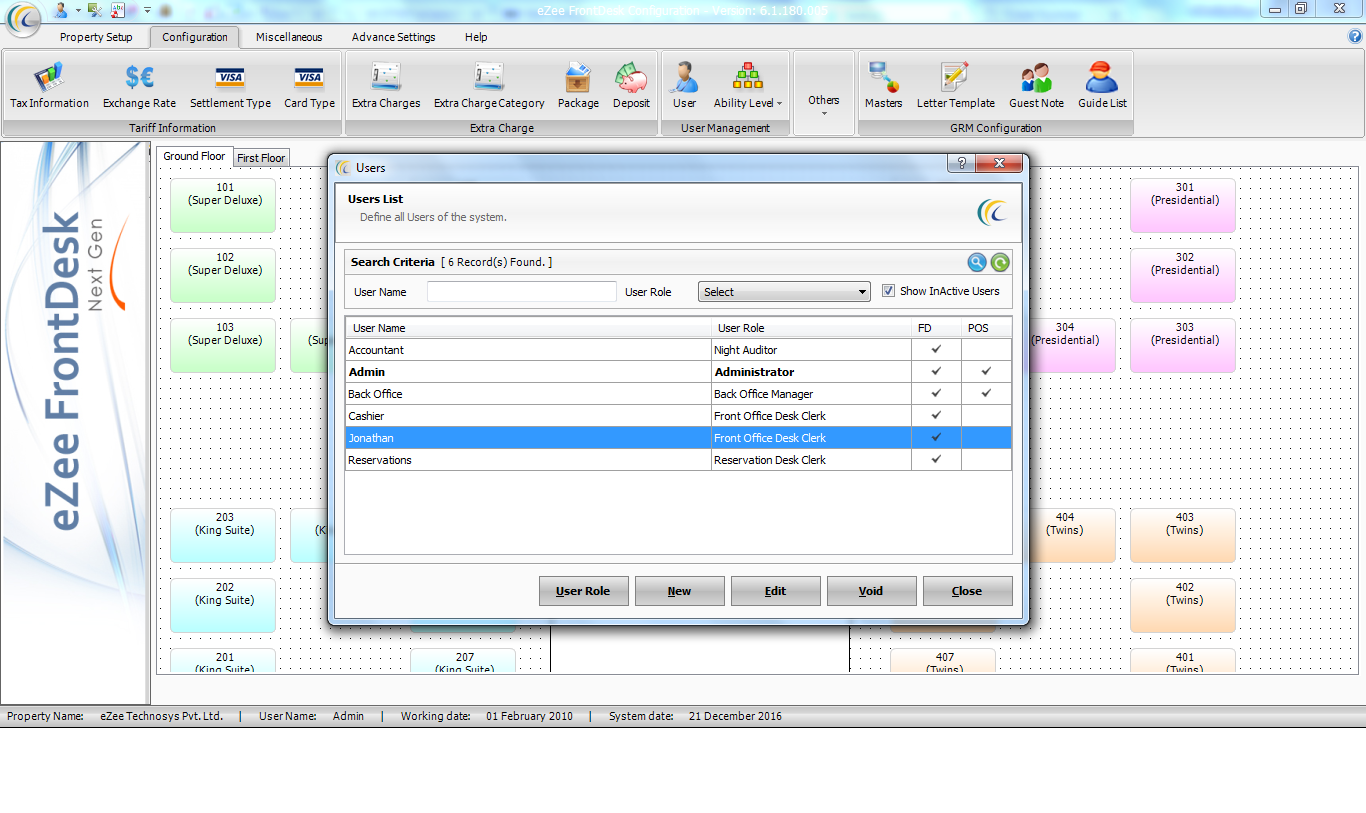Switch to Property Setup tab
The height and width of the screenshot is (813, 1366).
tap(96, 37)
